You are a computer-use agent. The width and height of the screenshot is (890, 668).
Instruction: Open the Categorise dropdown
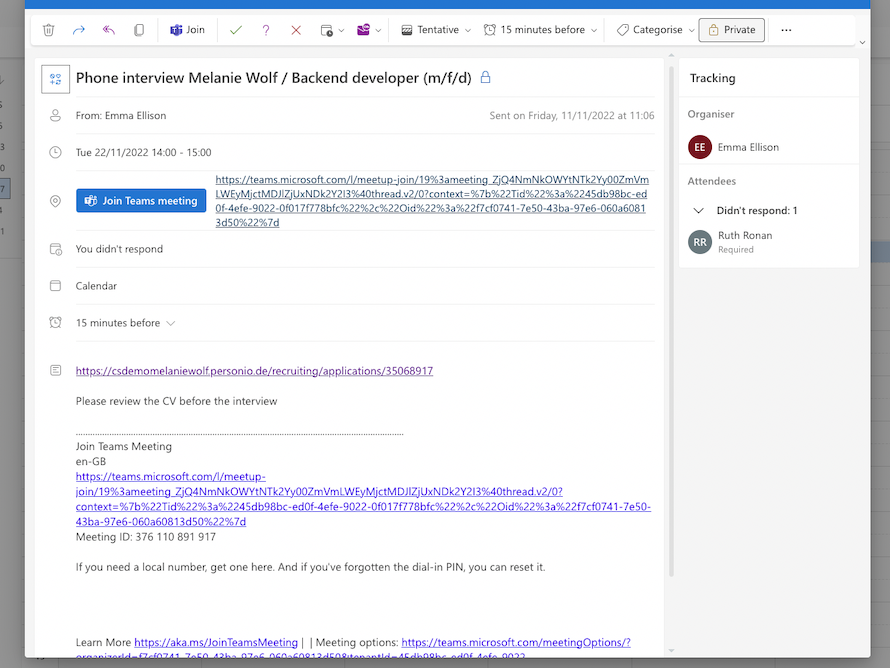(x=656, y=30)
